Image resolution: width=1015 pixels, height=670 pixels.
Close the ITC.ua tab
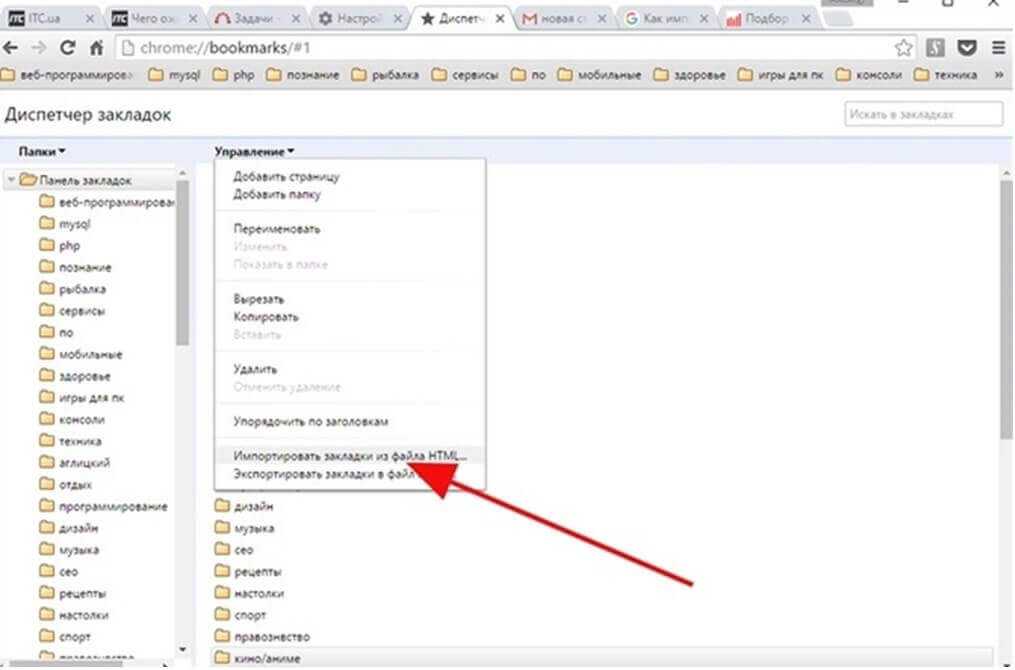[90, 19]
